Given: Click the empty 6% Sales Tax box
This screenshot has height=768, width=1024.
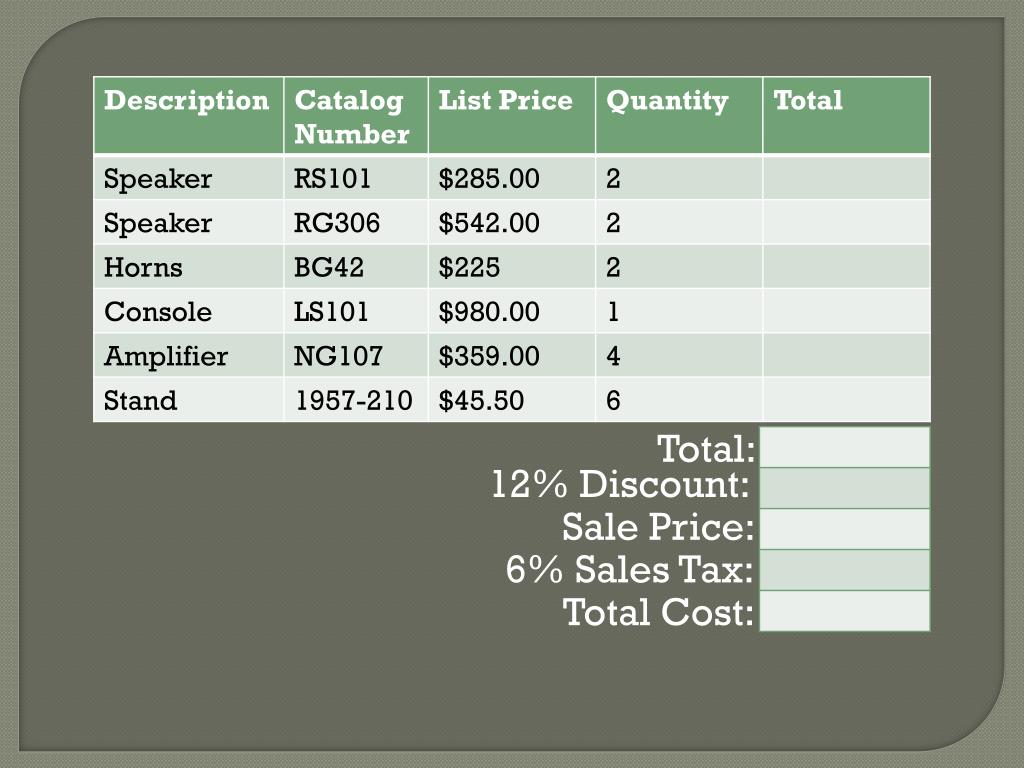Looking at the screenshot, I should click(x=845, y=571).
